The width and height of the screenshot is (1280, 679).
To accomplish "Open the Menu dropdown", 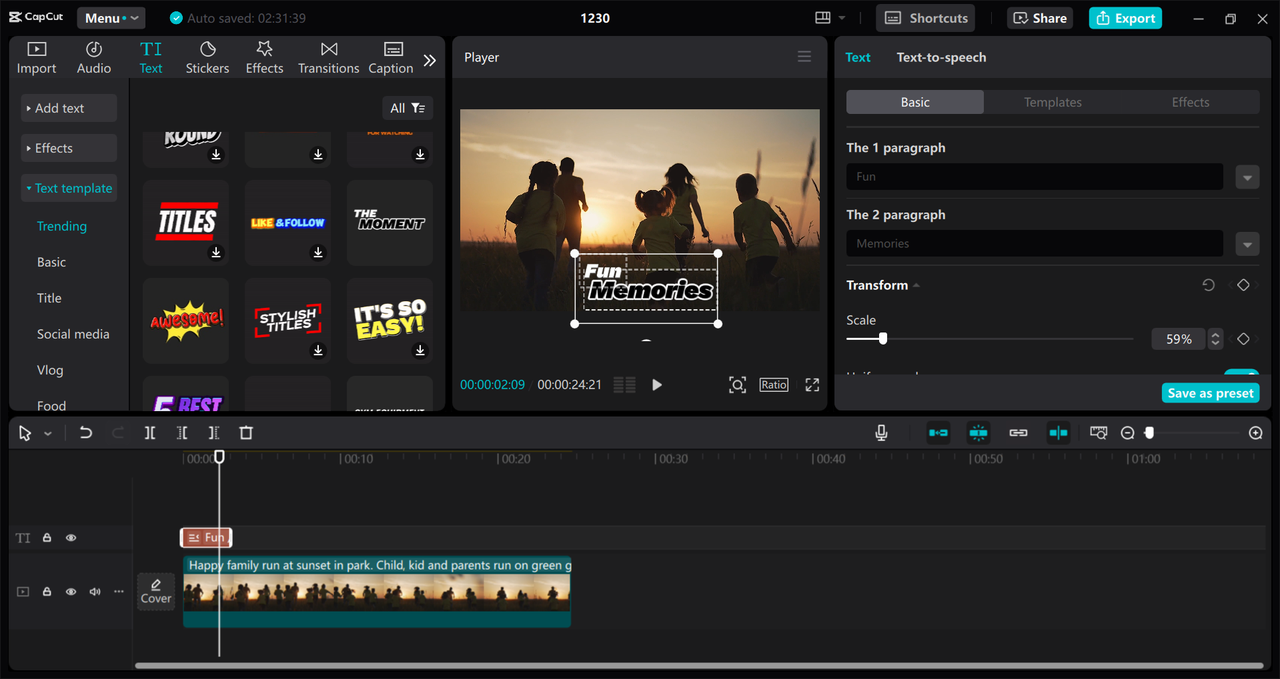I will [x=110, y=18].
